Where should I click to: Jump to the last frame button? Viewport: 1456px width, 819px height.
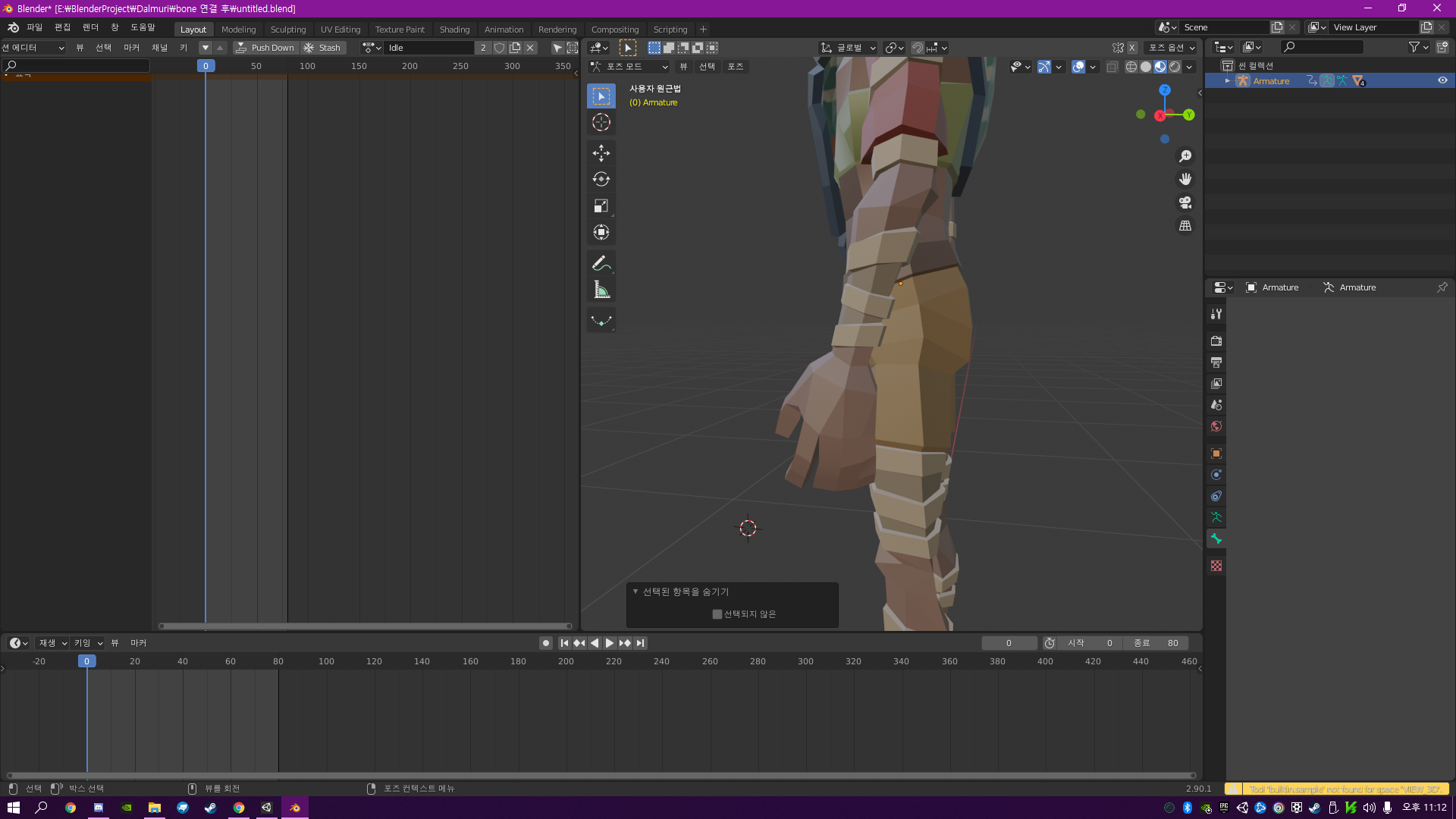[640, 643]
